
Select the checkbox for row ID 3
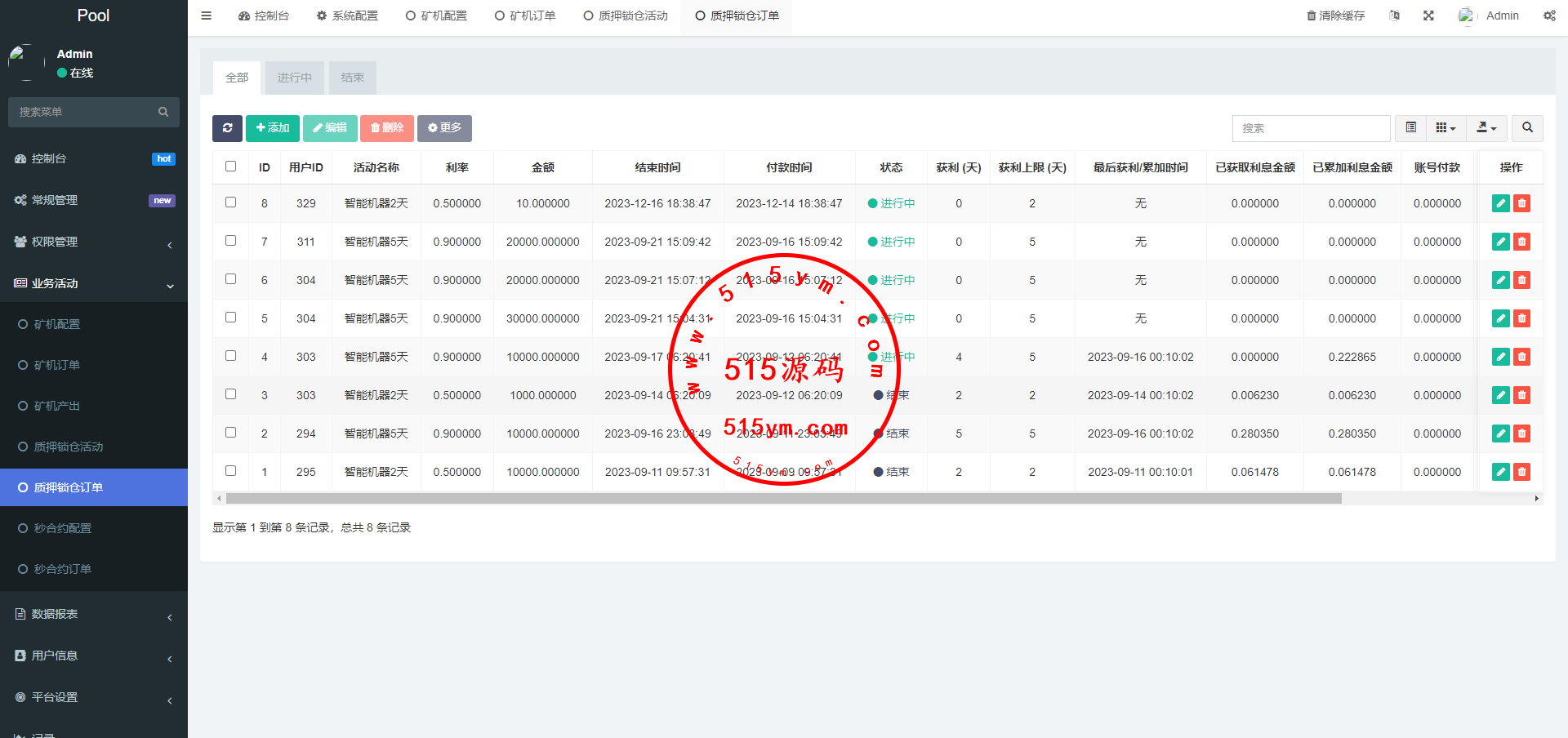pyautogui.click(x=231, y=394)
